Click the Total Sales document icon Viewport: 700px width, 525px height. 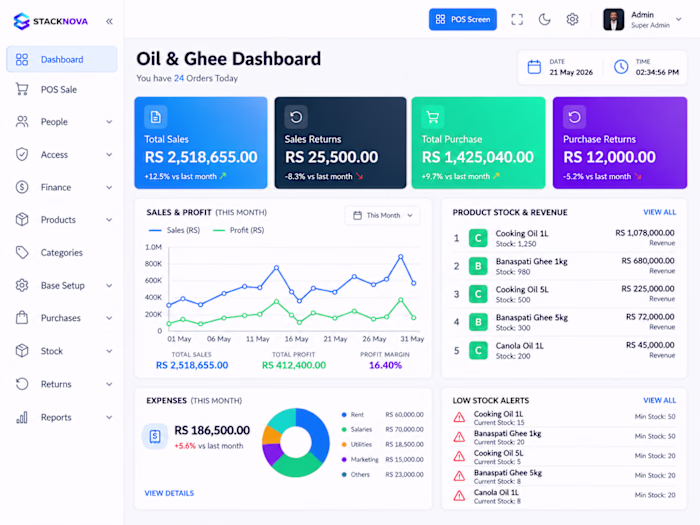tap(155, 117)
